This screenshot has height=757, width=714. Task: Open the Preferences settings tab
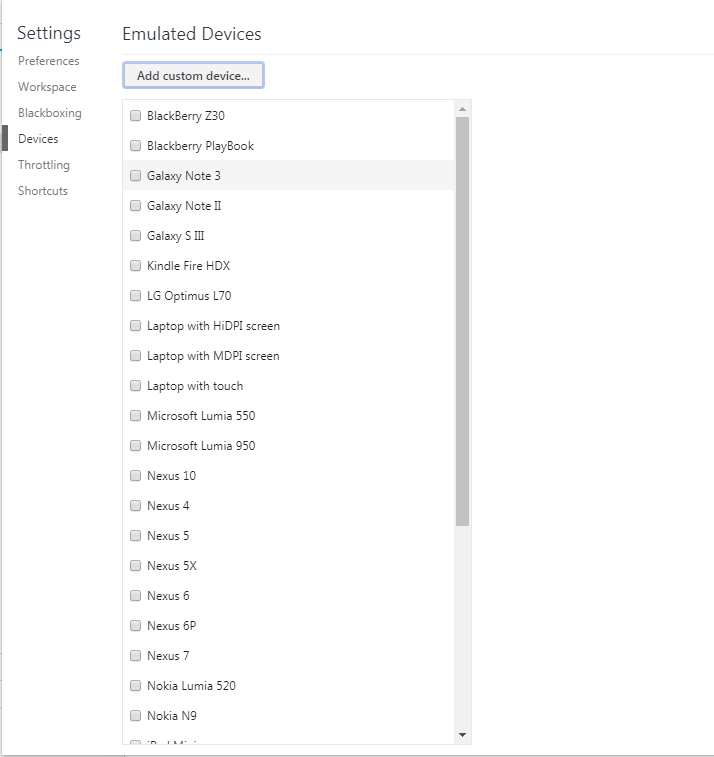coord(49,61)
